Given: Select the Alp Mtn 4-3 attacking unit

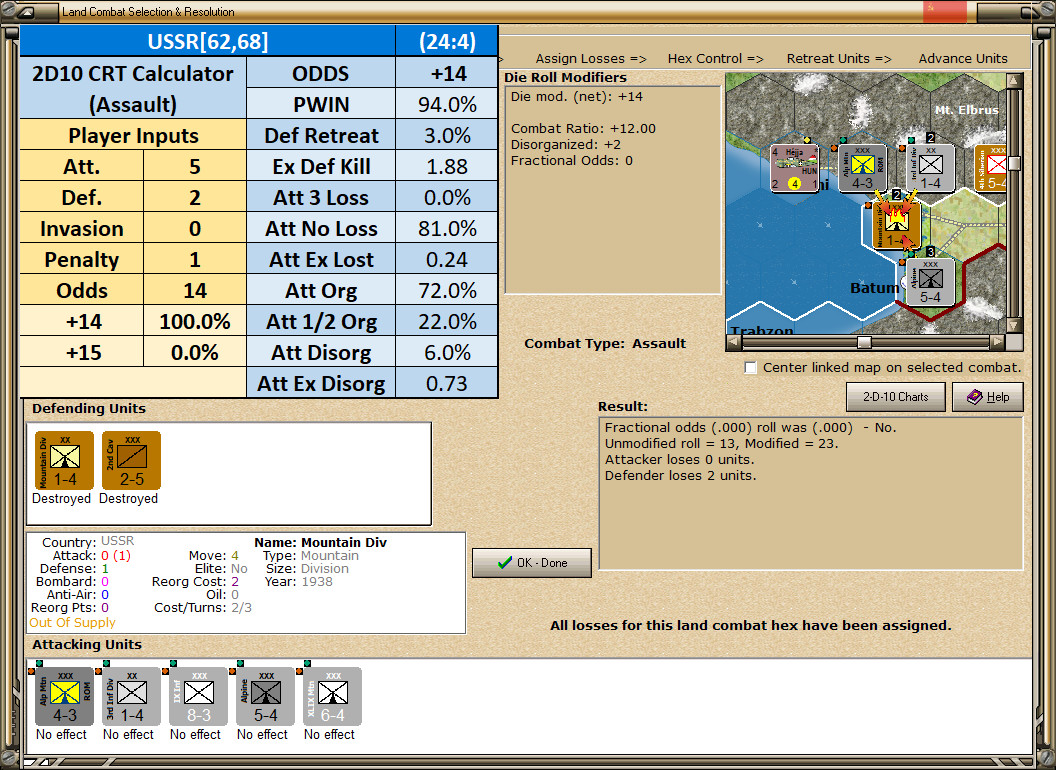Looking at the screenshot, I should pos(65,697).
